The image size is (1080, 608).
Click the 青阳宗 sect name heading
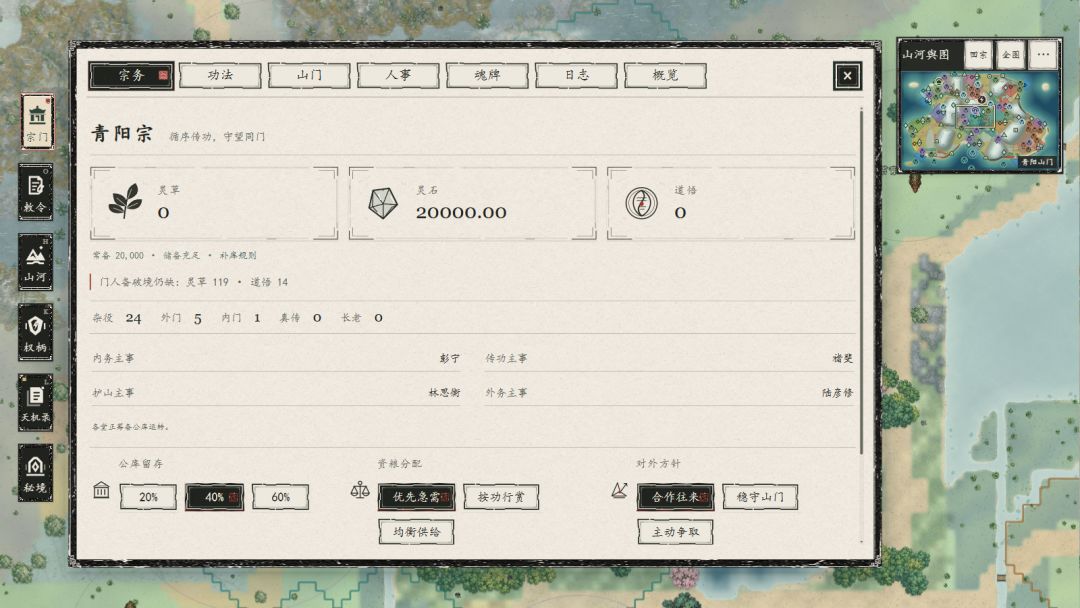(122, 134)
